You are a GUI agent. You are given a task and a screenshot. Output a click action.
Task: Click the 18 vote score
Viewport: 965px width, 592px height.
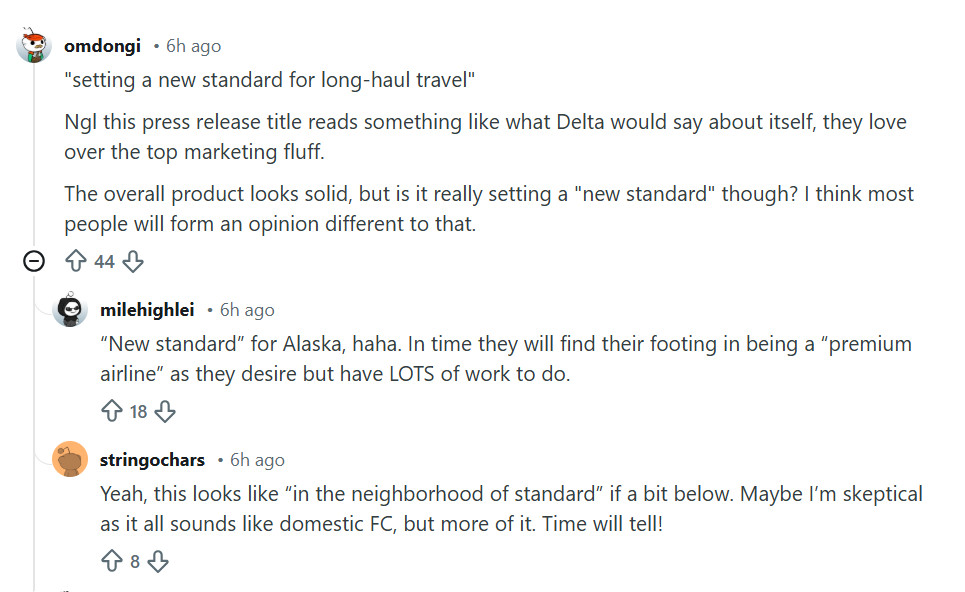(x=138, y=411)
